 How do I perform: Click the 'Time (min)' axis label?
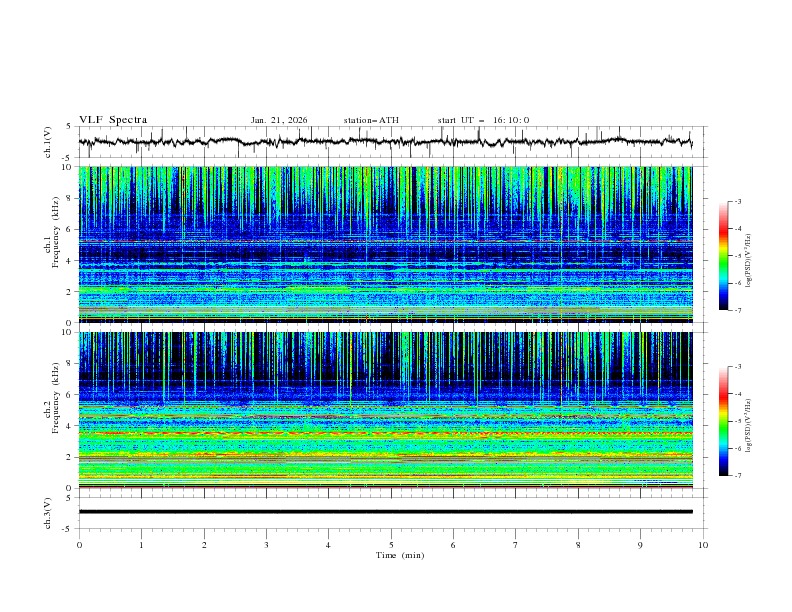[x=400, y=555]
